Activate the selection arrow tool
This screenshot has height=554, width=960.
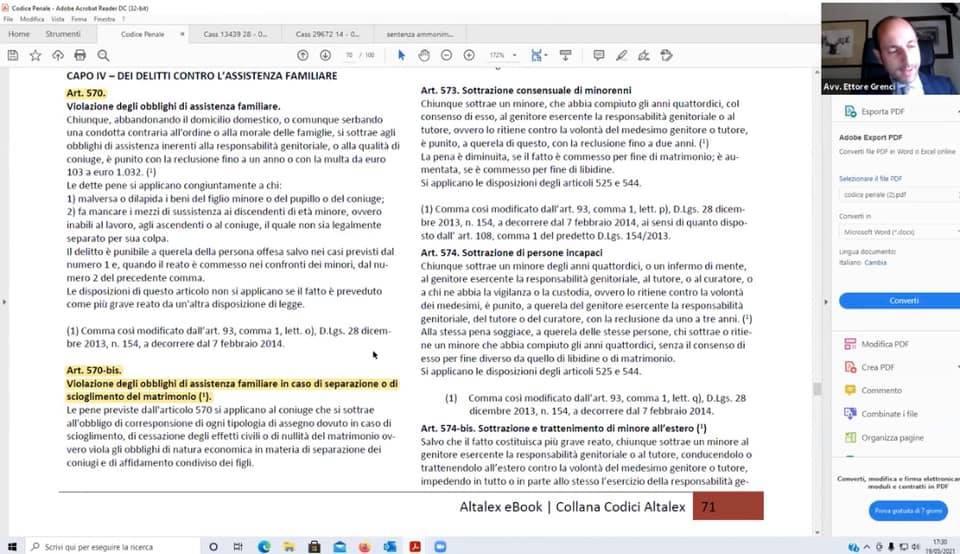[401, 55]
